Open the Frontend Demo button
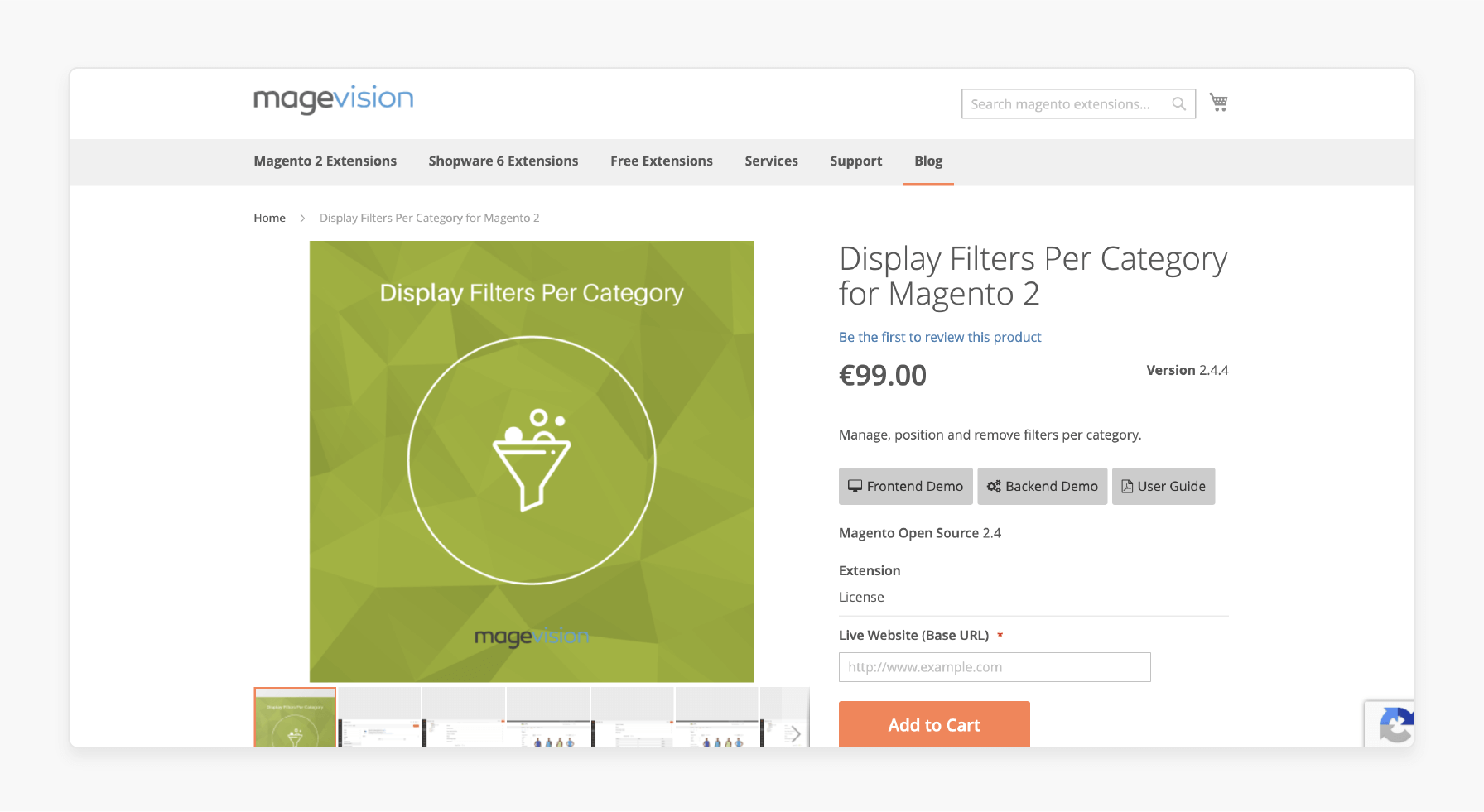The height and width of the screenshot is (812, 1484). 906,486
